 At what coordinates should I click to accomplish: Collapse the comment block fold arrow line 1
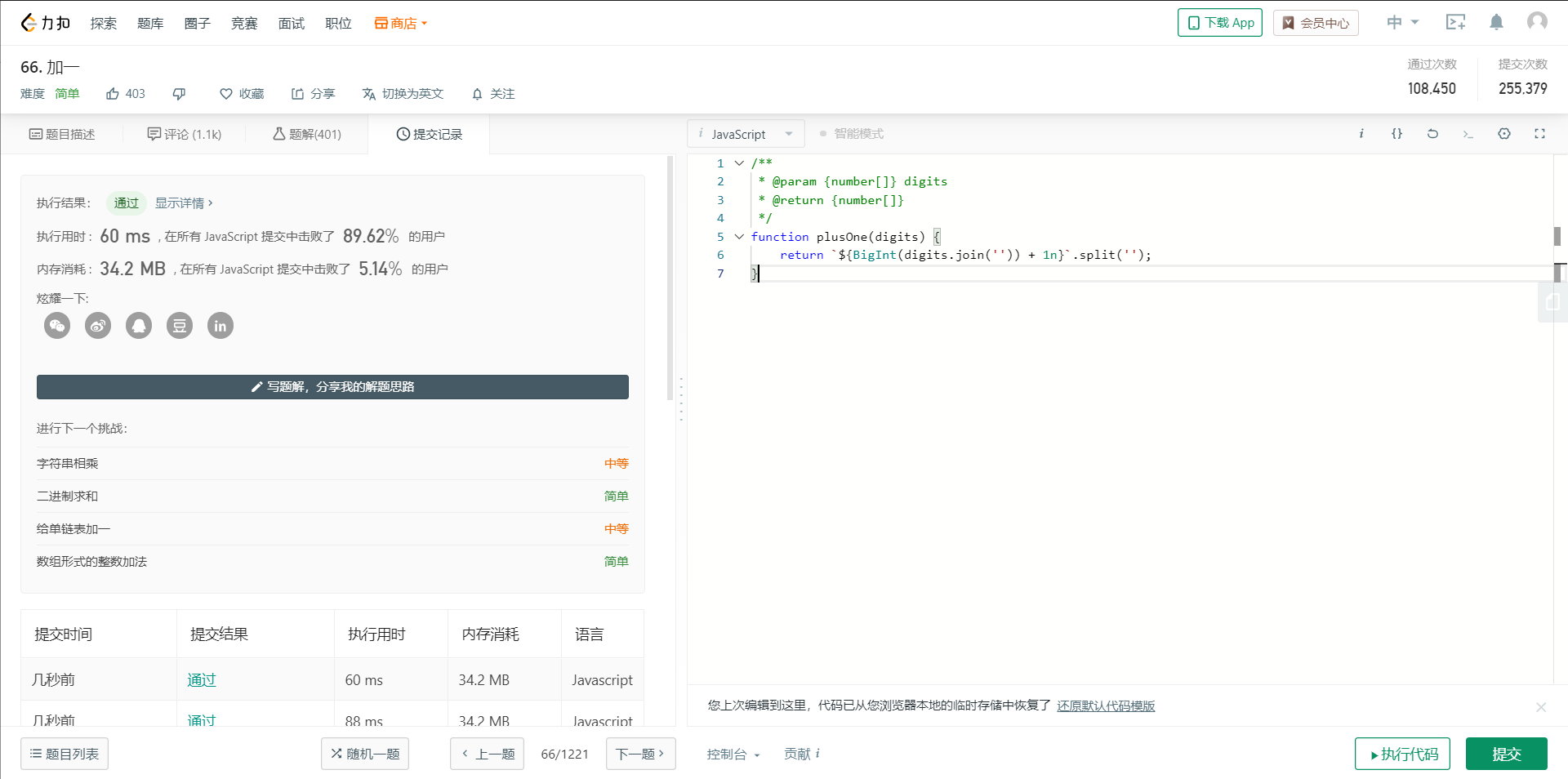(x=739, y=163)
